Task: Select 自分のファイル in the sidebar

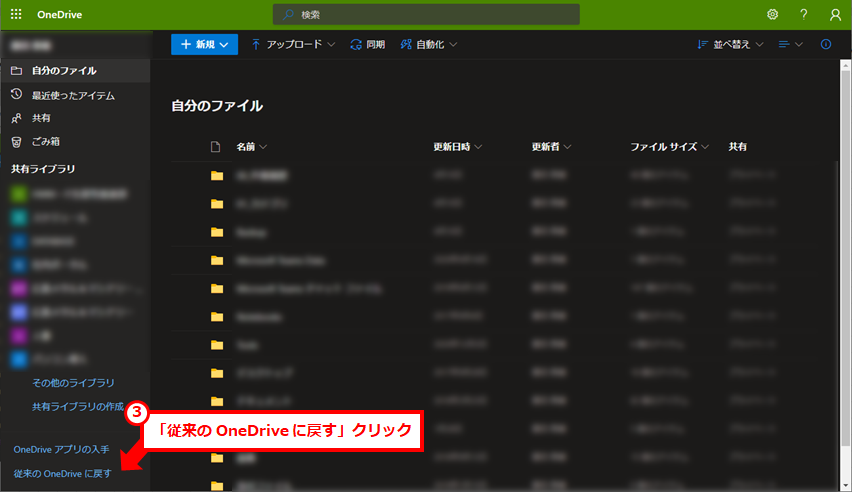Action: point(76,71)
